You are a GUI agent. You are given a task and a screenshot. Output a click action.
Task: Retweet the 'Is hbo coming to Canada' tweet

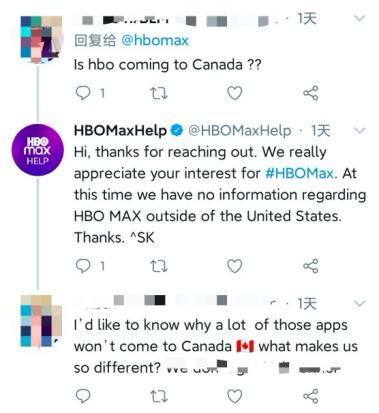[159, 93]
